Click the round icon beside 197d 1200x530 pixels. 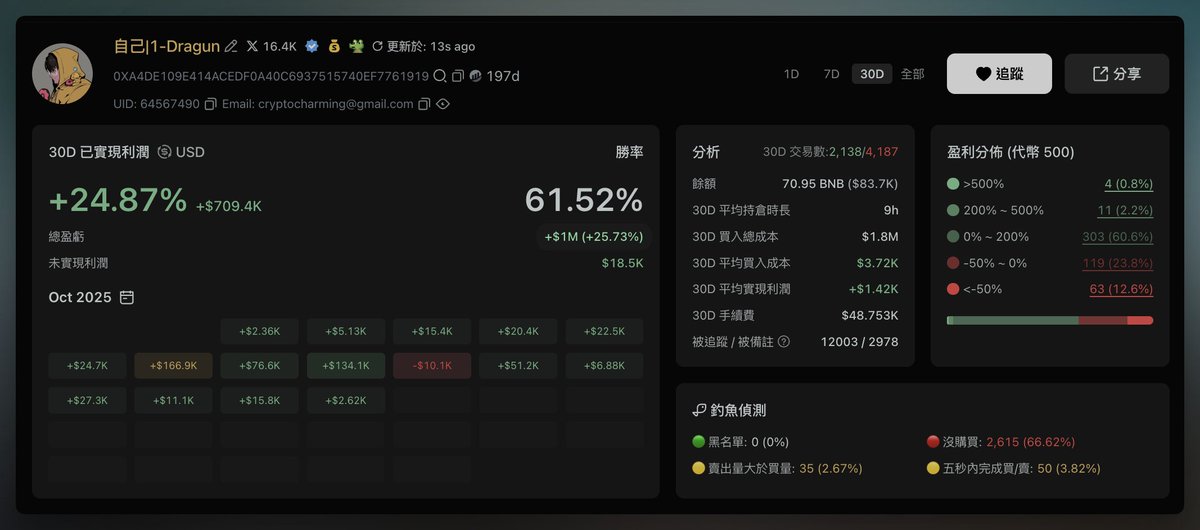click(476, 76)
